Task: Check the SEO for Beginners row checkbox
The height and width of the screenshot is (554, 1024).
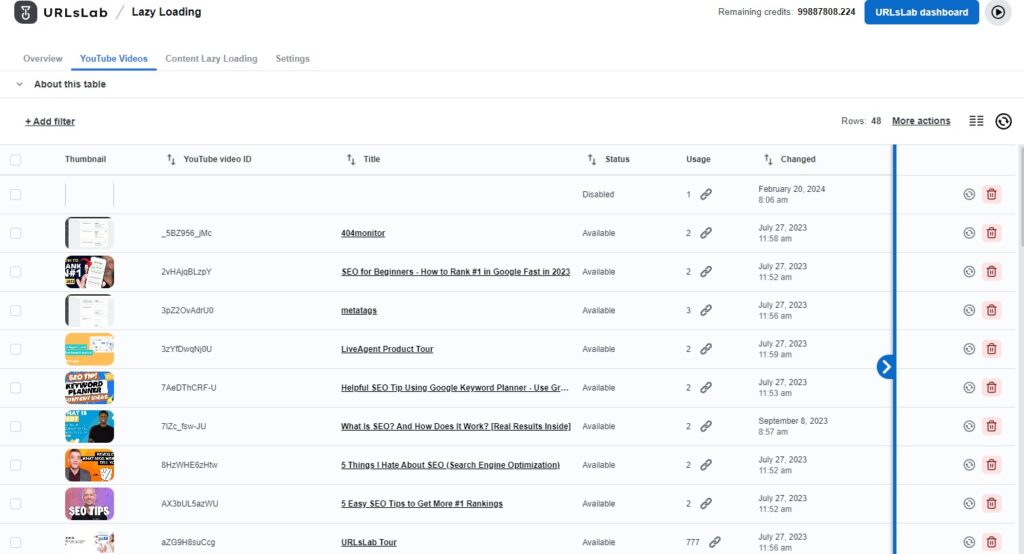Action: tap(16, 272)
